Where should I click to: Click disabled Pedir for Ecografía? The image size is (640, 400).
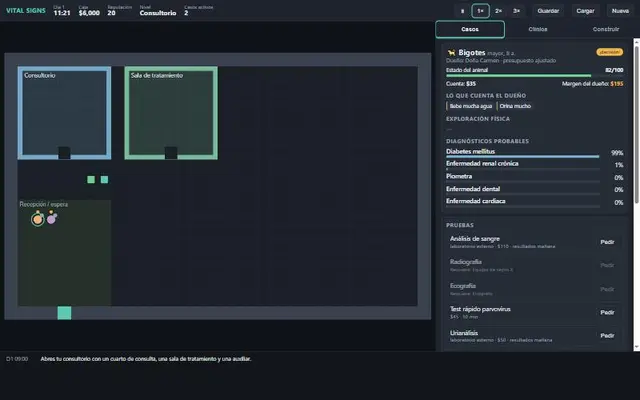[607, 289]
